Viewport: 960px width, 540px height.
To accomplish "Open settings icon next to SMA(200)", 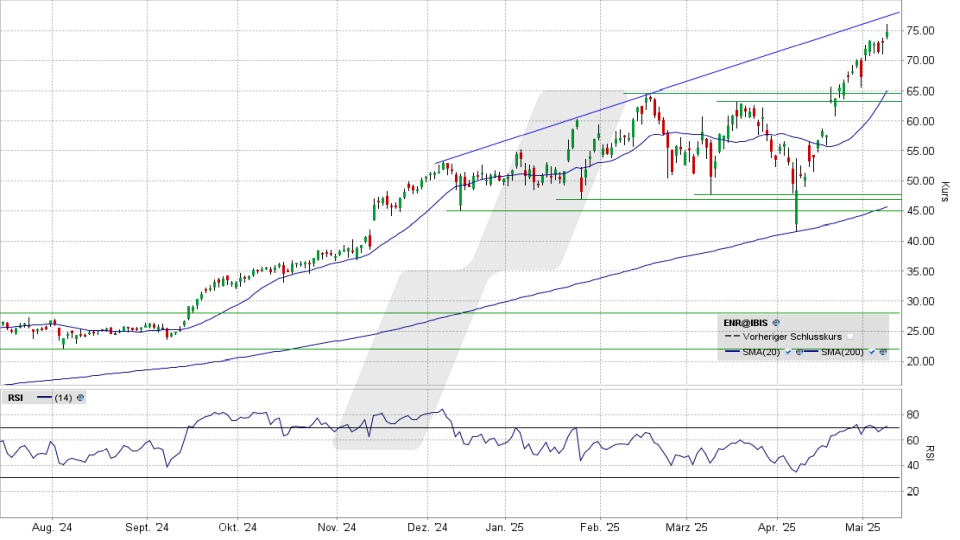I will (x=883, y=352).
